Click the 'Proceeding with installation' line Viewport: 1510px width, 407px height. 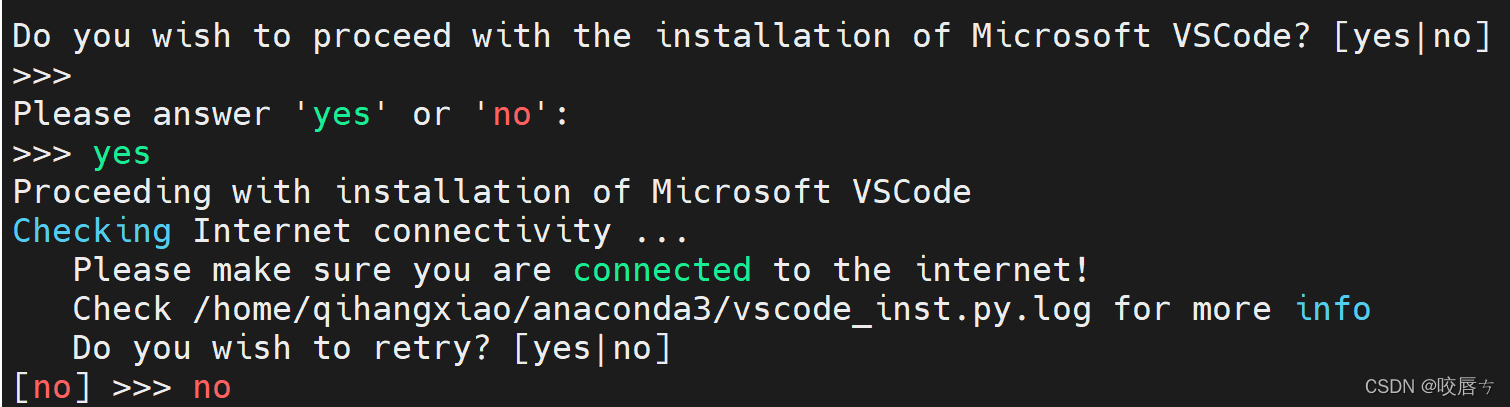click(x=492, y=192)
